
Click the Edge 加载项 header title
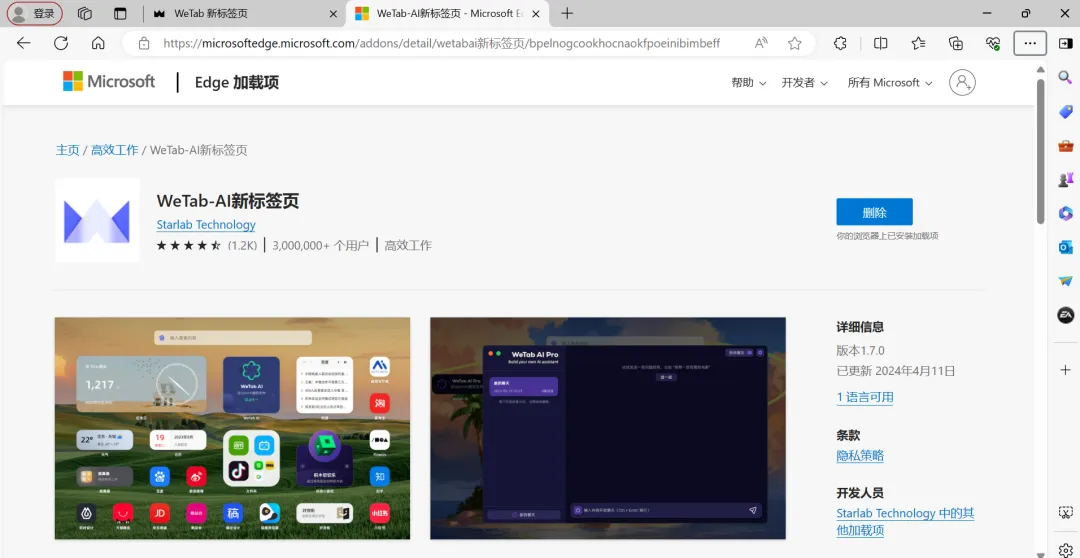click(236, 83)
